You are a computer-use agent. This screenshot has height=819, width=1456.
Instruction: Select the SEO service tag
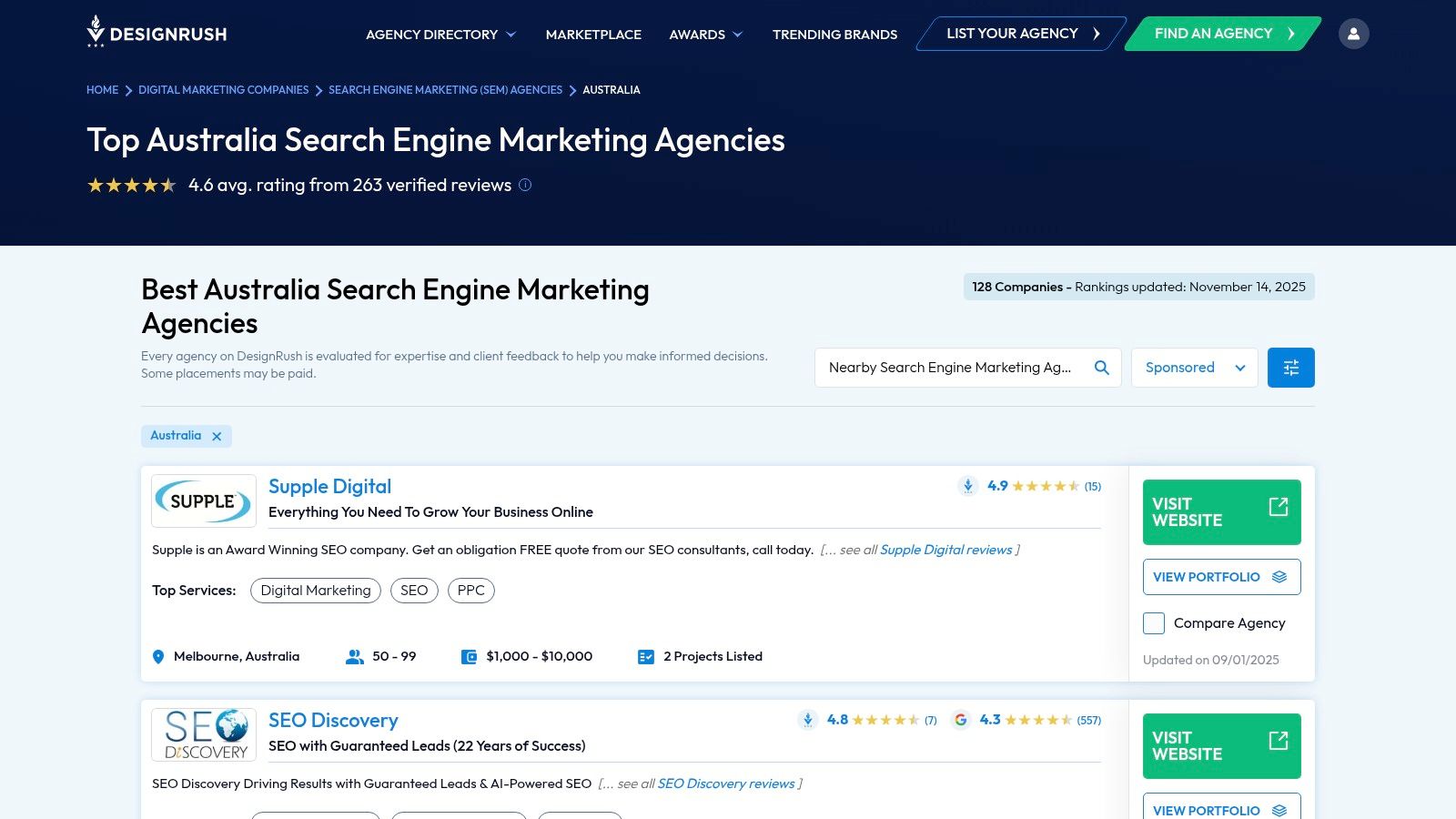pyautogui.click(x=414, y=591)
